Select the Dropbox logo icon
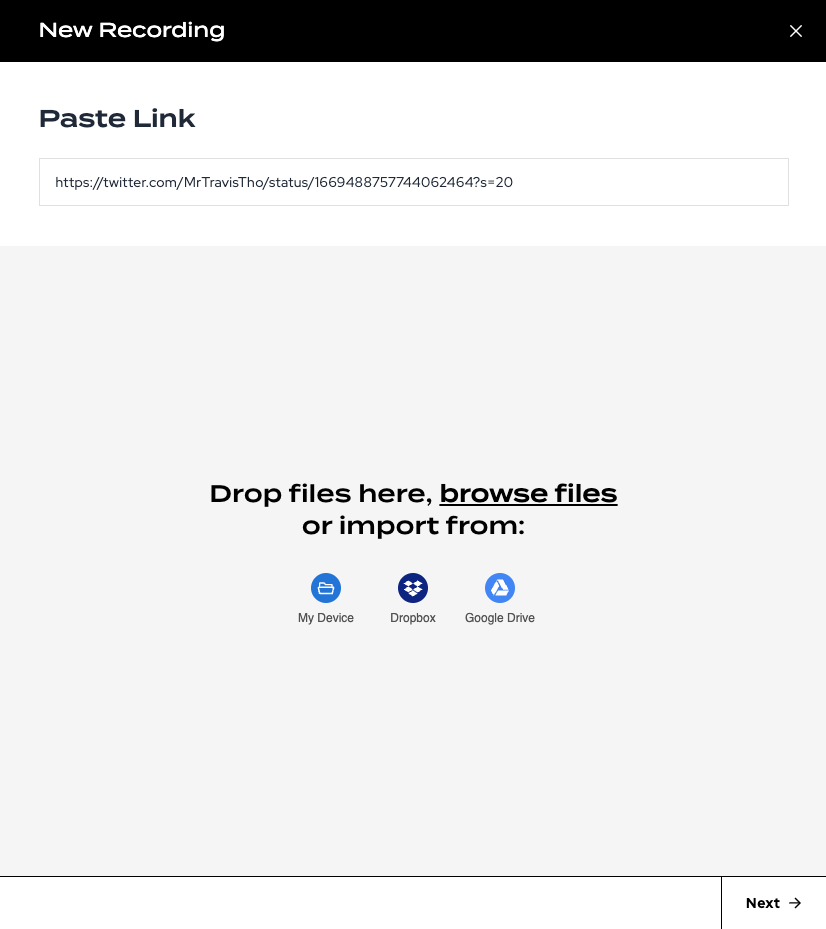The width and height of the screenshot is (826, 929). coord(413,588)
